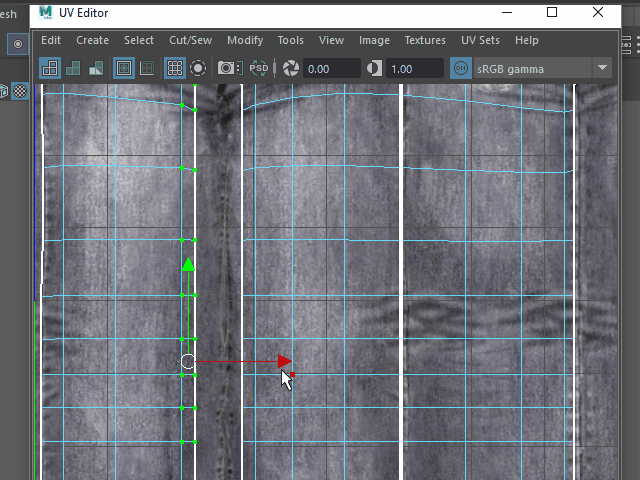This screenshot has width=640, height=480.
Task: Click the PSD network update icon
Action: [x=259, y=68]
